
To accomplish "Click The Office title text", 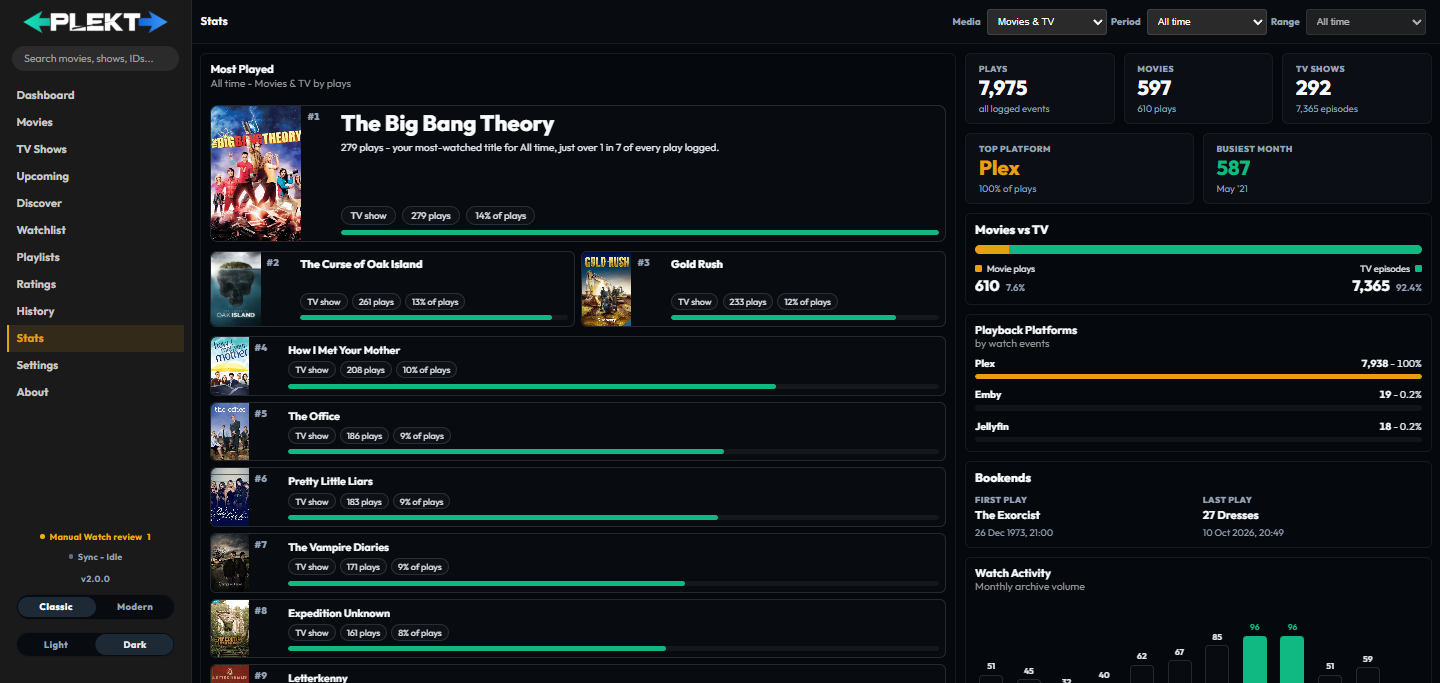I will pos(314,416).
